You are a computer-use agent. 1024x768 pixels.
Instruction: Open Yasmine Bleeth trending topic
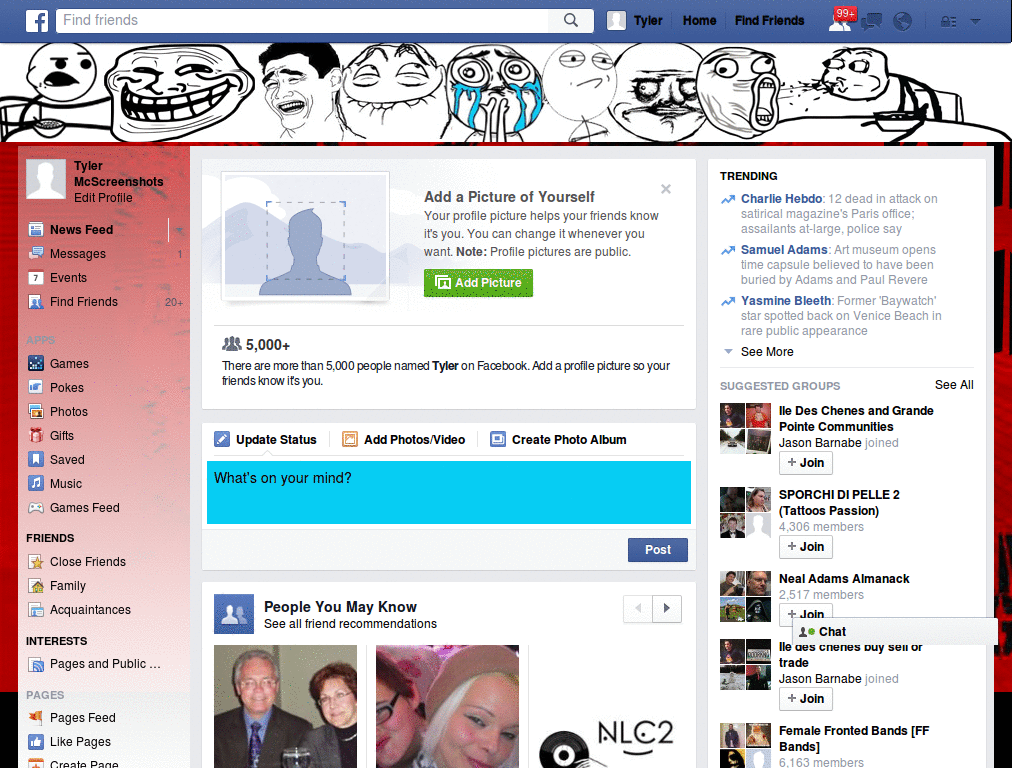(786, 300)
